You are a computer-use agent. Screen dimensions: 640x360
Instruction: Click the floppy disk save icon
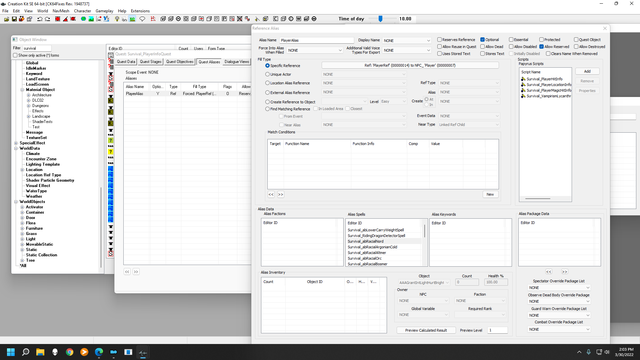(14, 19)
